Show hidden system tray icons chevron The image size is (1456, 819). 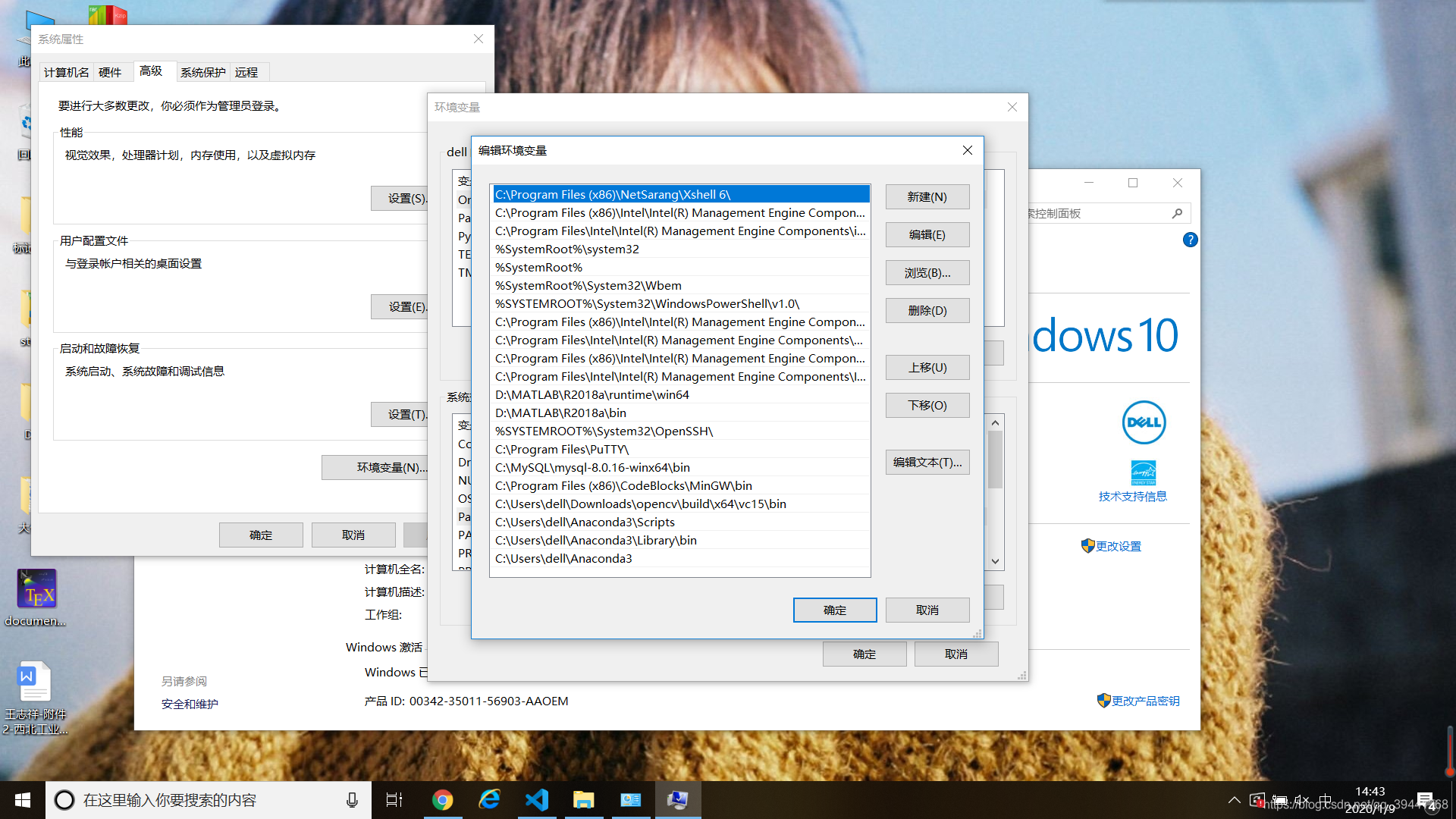point(1234,800)
